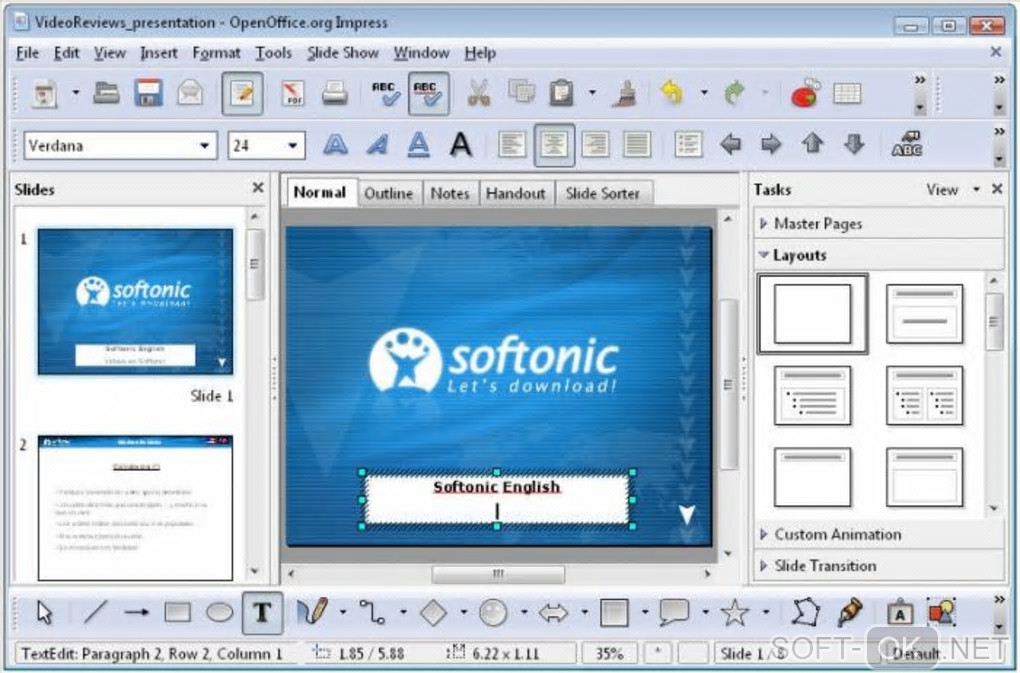Screen dimensions: 1020x673
Task: Click the Select arrow tool
Action: point(44,613)
